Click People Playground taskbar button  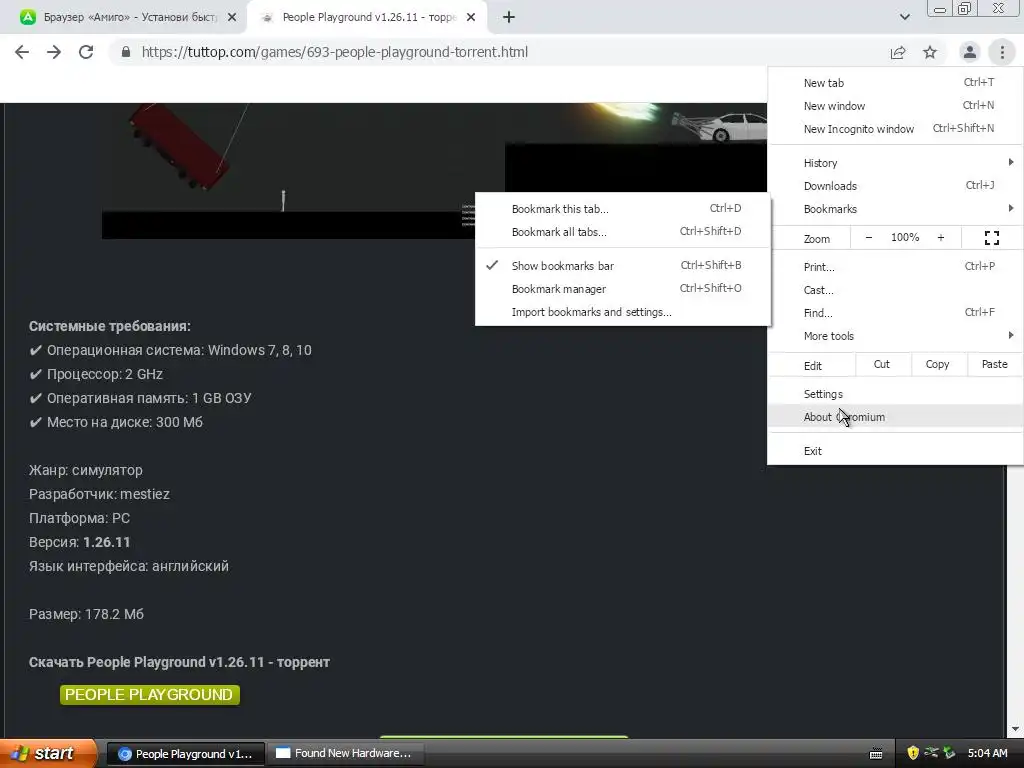pos(185,754)
